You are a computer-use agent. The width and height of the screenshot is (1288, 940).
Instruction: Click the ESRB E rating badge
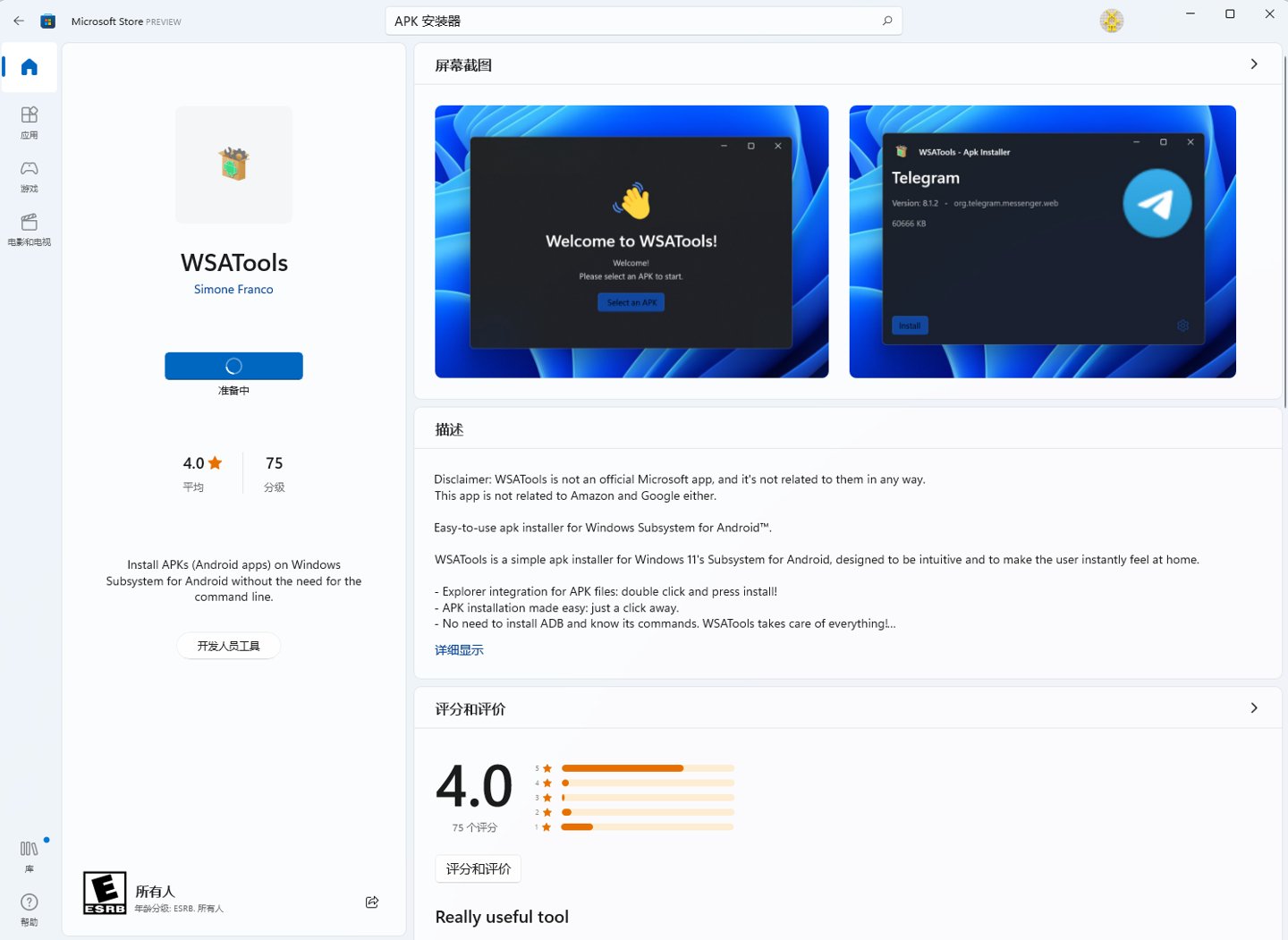[x=105, y=893]
